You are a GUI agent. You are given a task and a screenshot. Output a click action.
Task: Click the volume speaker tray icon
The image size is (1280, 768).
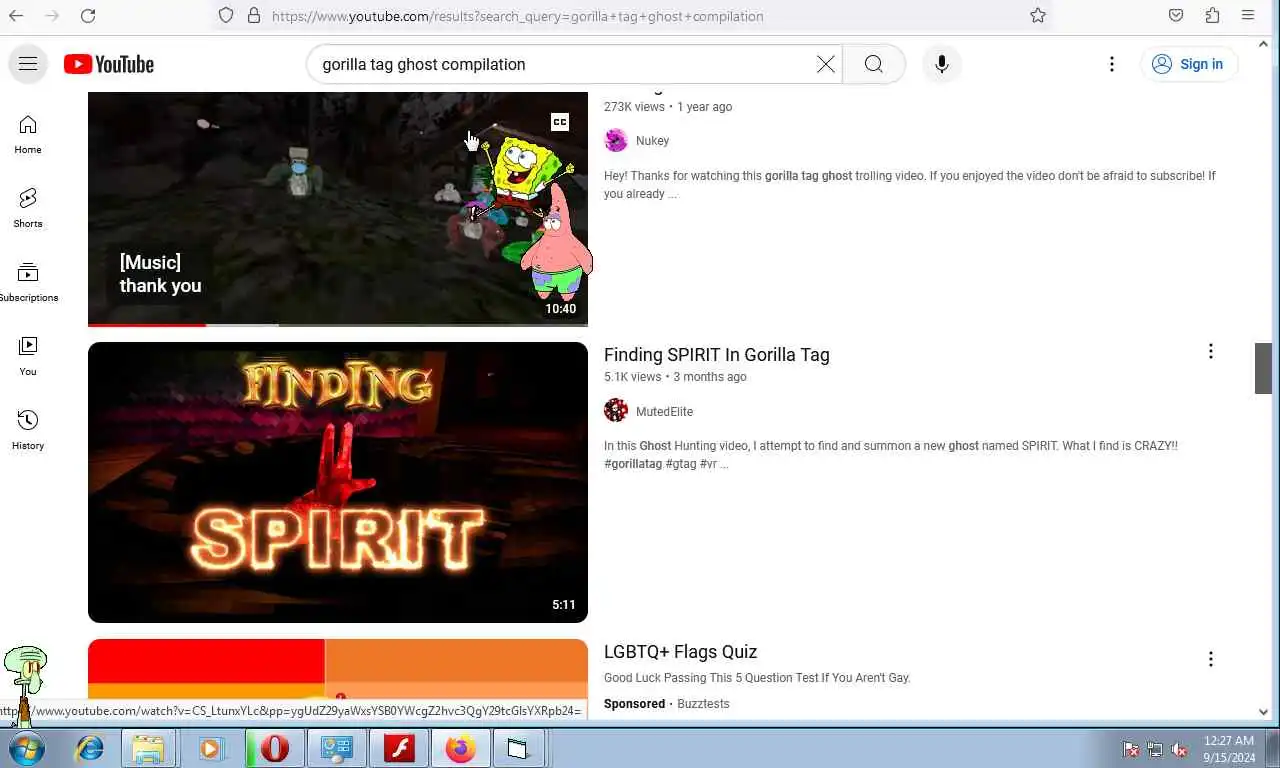(x=1179, y=749)
